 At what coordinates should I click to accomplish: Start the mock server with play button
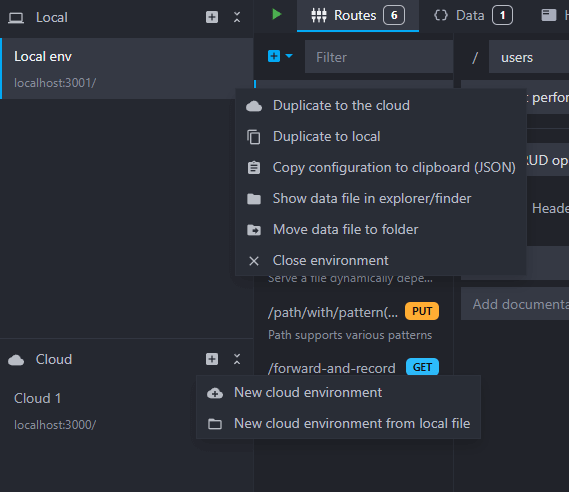[x=277, y=15]
